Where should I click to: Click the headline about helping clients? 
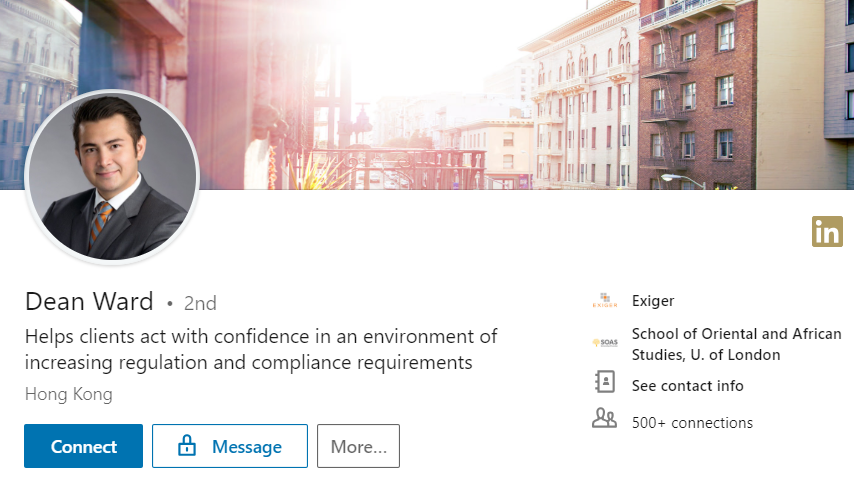(x=261, y=350)
